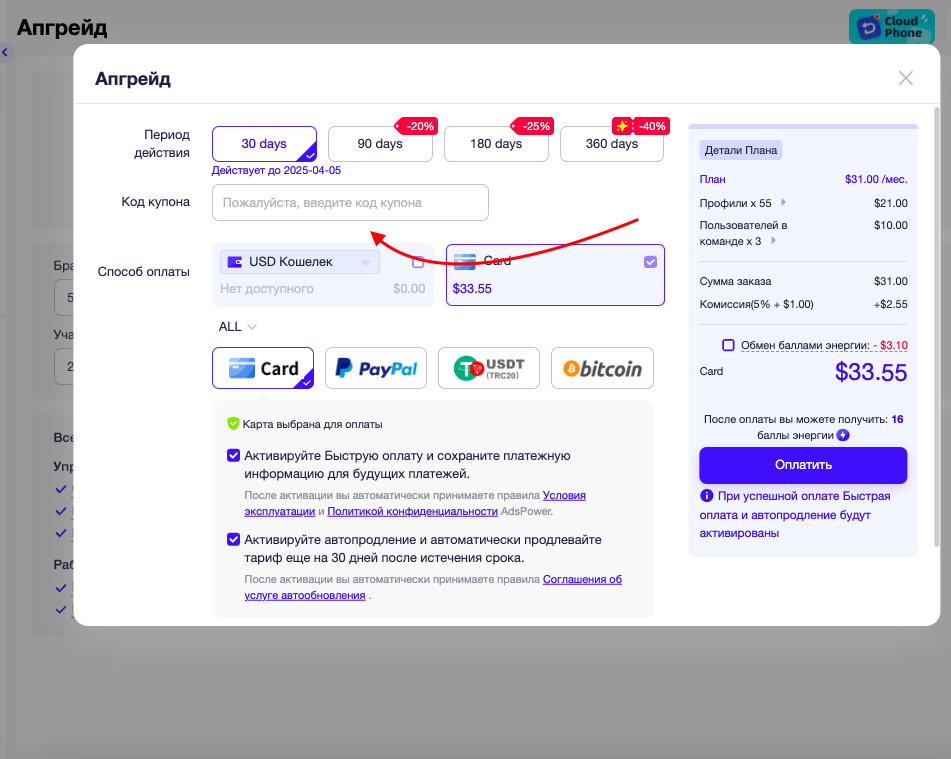
Task: Focus the coupon code input field
Action: pos(350,203)
